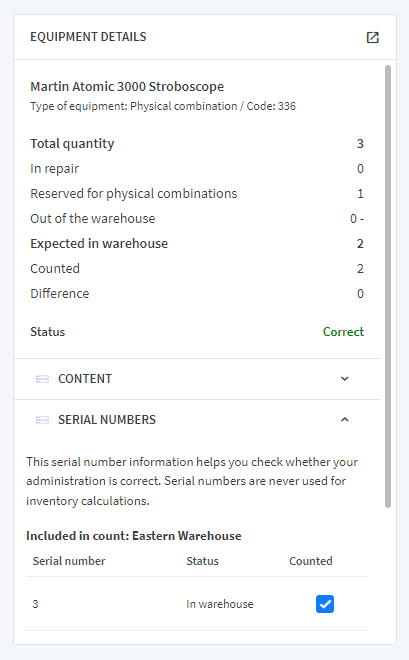The image size is (409, 660).
Task: Open equipment details in new window icon
Action: click(x=372, y=37)
